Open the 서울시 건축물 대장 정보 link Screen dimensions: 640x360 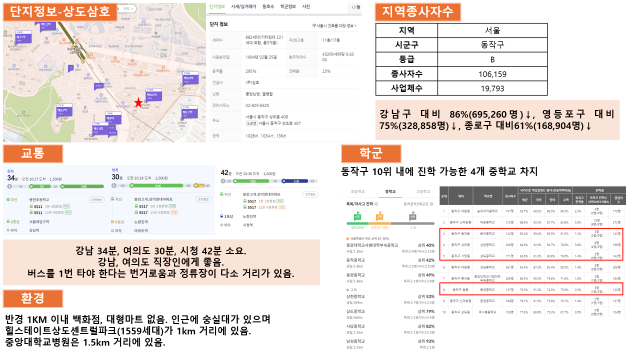point(334,25)
